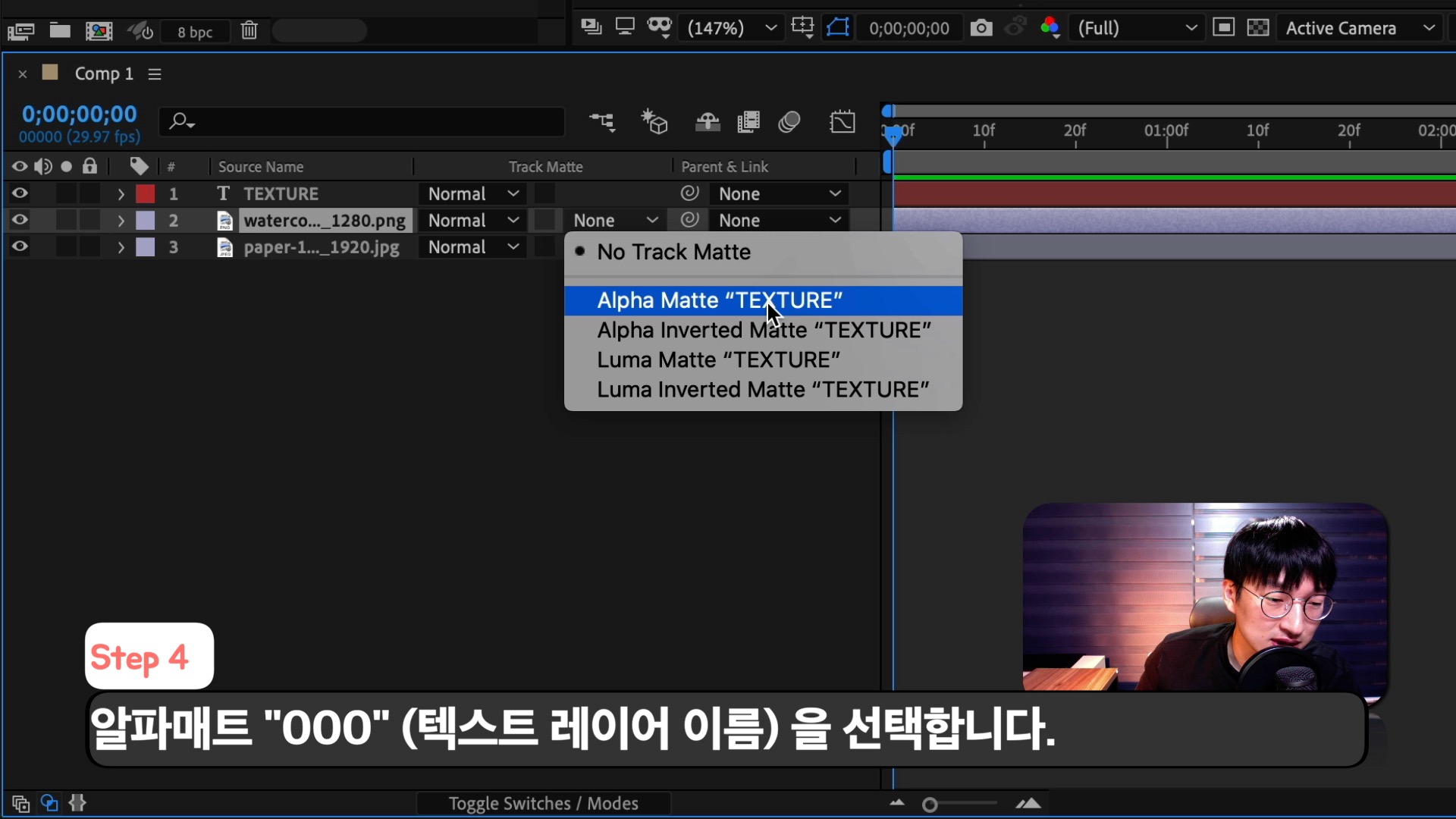Choose Alpha Matte "TEXTURE" option

pos(720,300)
